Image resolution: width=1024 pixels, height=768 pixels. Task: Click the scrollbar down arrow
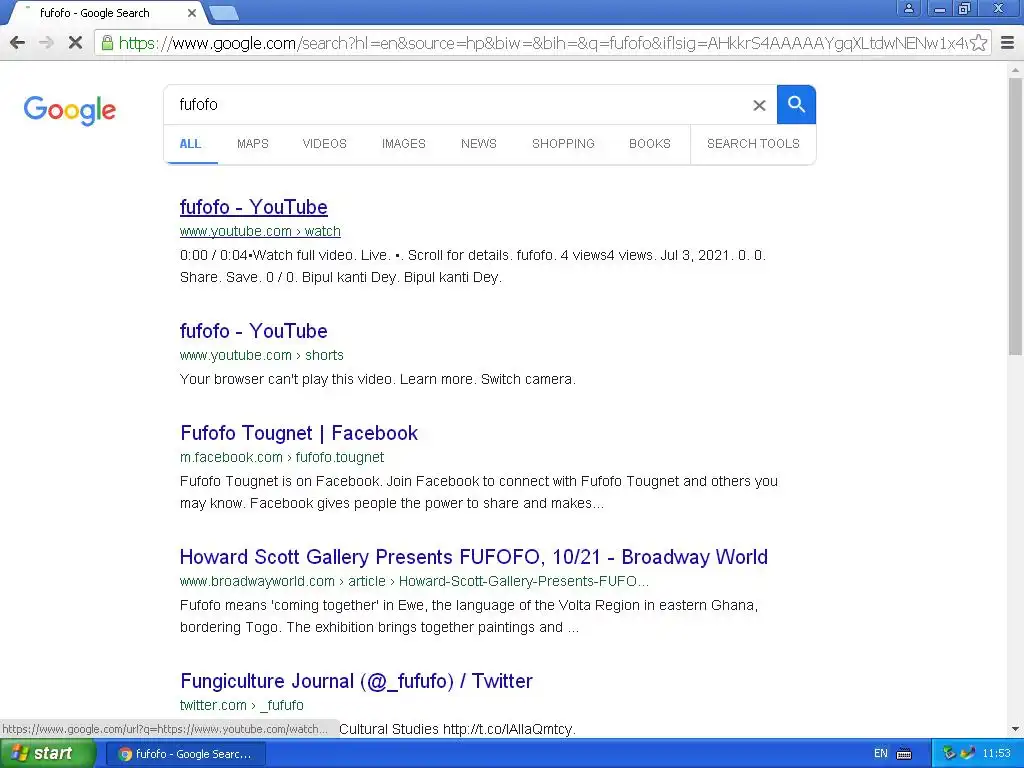(x=1015, y=729)
